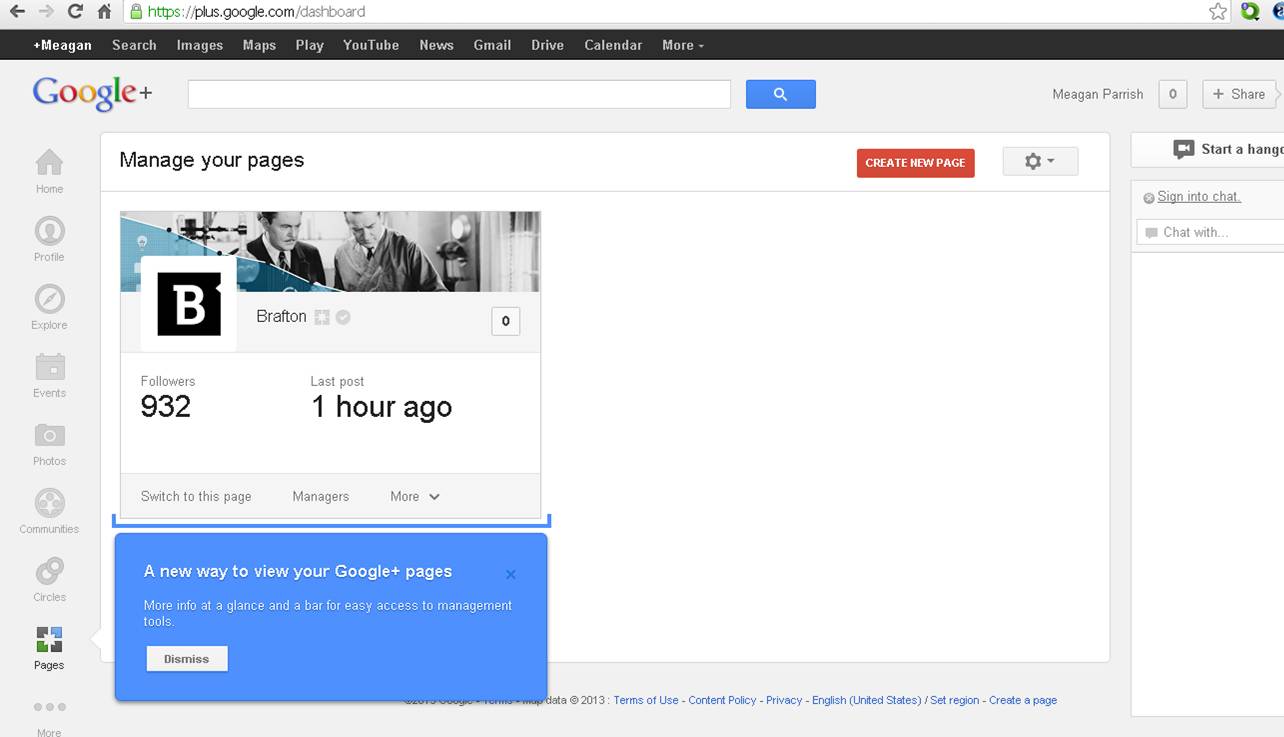Open the Content Policy footer link
1284x737 pixels.
pos(722,700)
